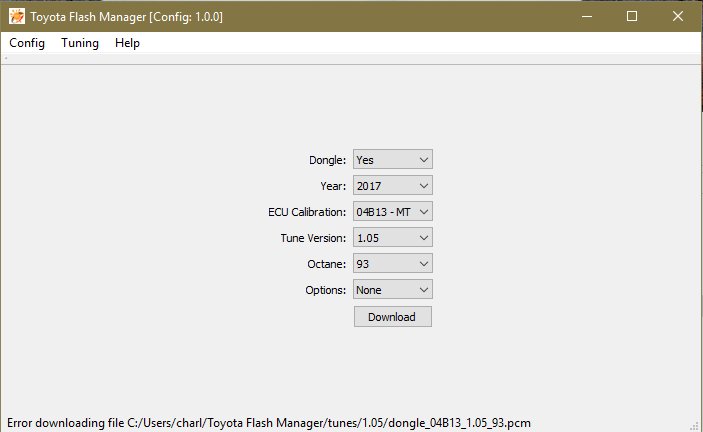Click the error downloading file status message
The width and height of the screenshot is (703, 432).
pos(269,423)
